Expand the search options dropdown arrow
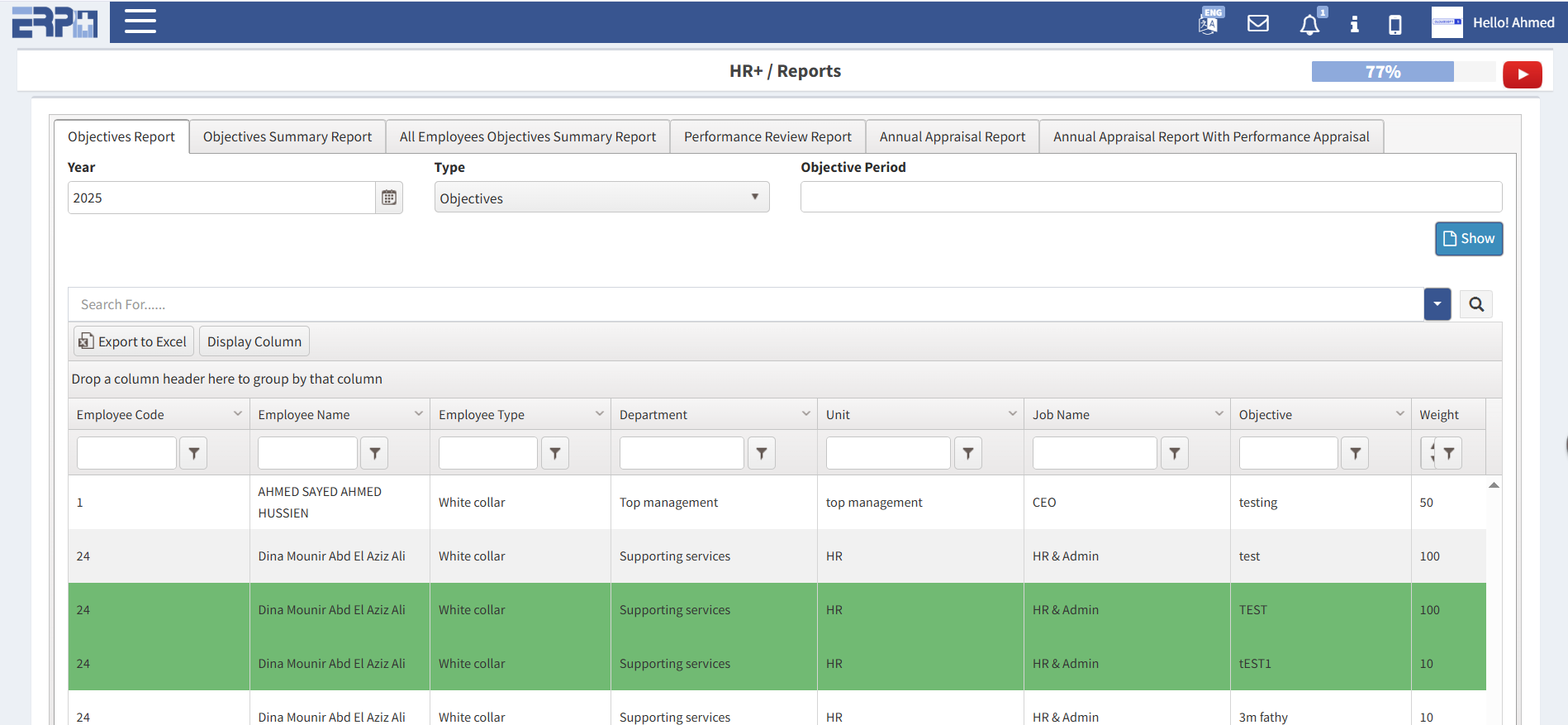 tap(1437, 304)
